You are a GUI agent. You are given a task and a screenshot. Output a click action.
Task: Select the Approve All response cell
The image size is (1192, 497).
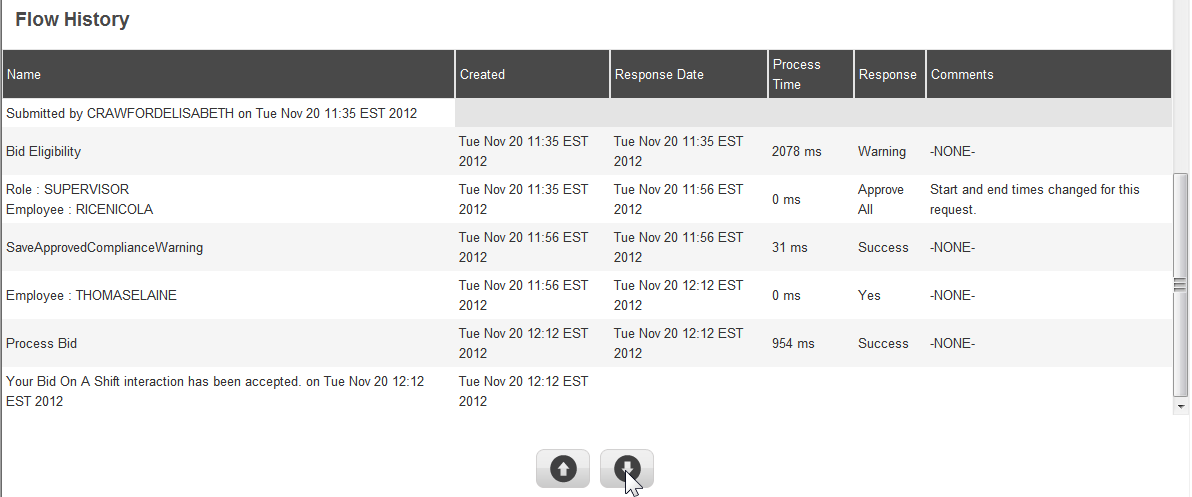[x=881, y=199]
